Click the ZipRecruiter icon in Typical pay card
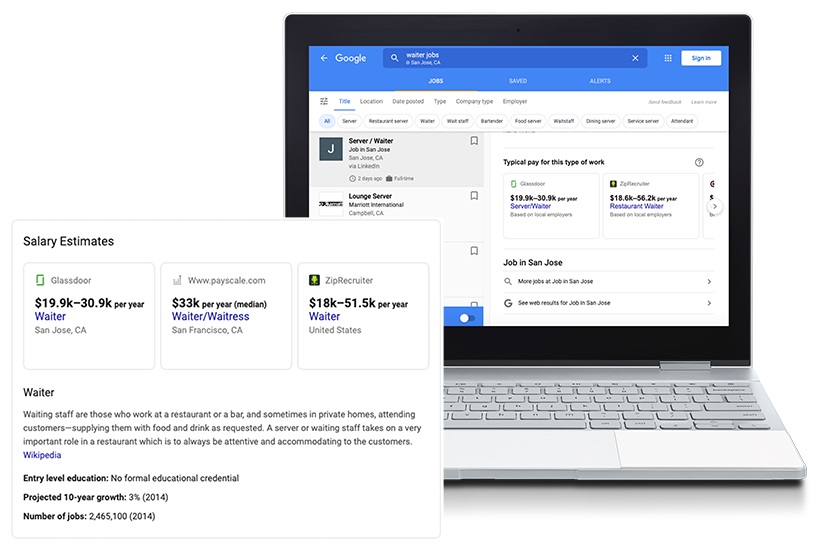The height and width of the screenshot is (549, 820). point(613,184)
